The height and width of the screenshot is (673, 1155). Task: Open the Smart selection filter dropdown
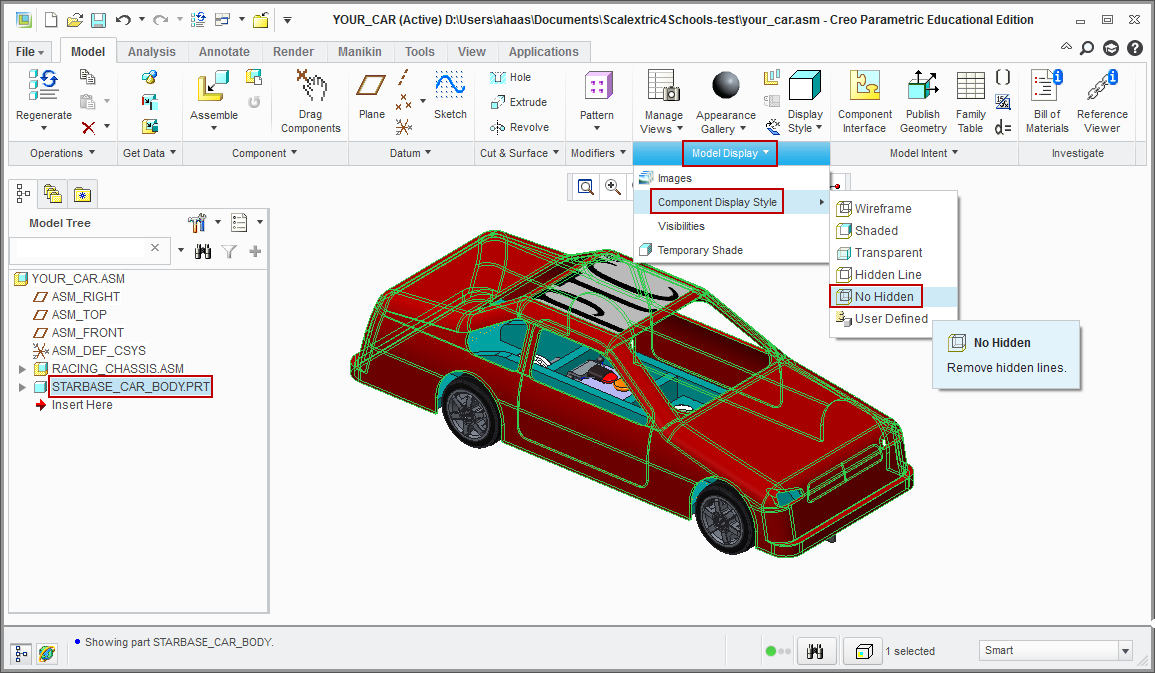[x=1125, y=651]
